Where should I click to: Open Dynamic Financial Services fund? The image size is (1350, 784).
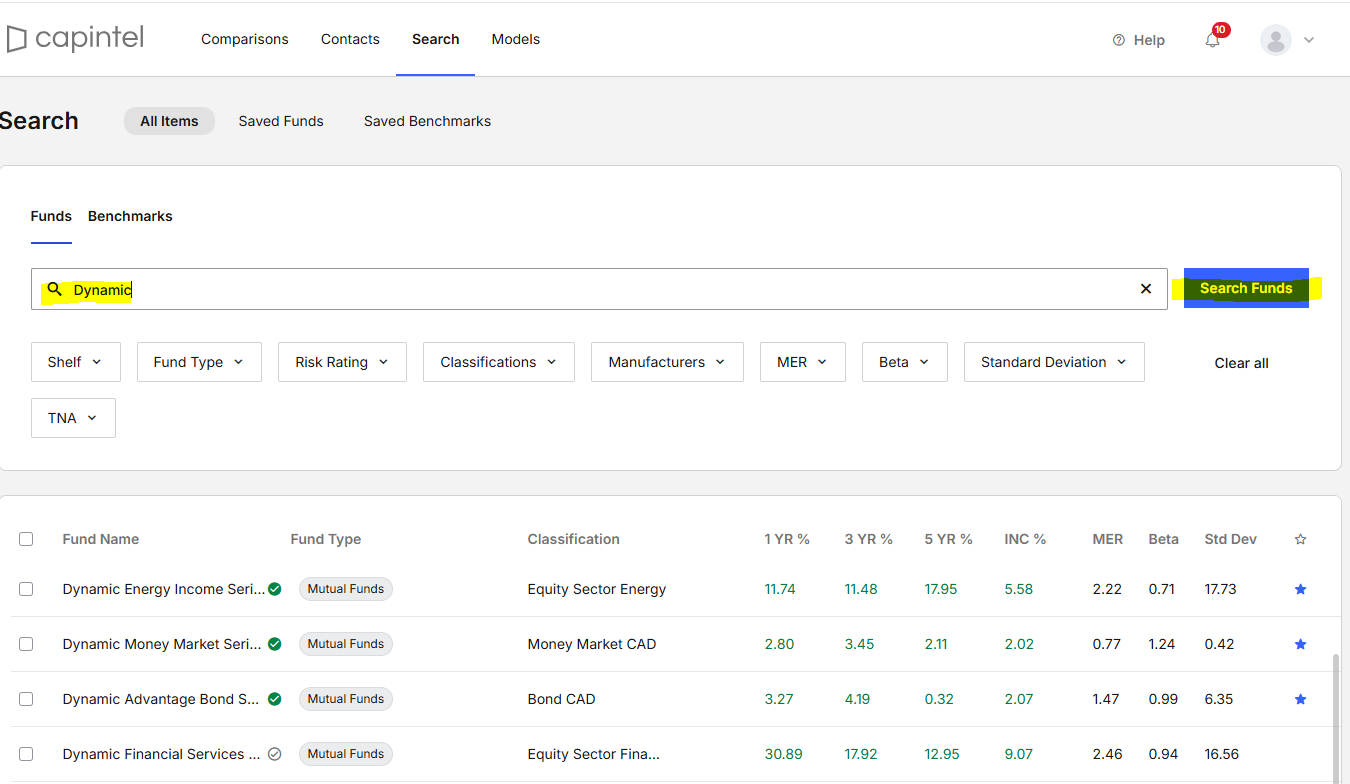point(161,754)
